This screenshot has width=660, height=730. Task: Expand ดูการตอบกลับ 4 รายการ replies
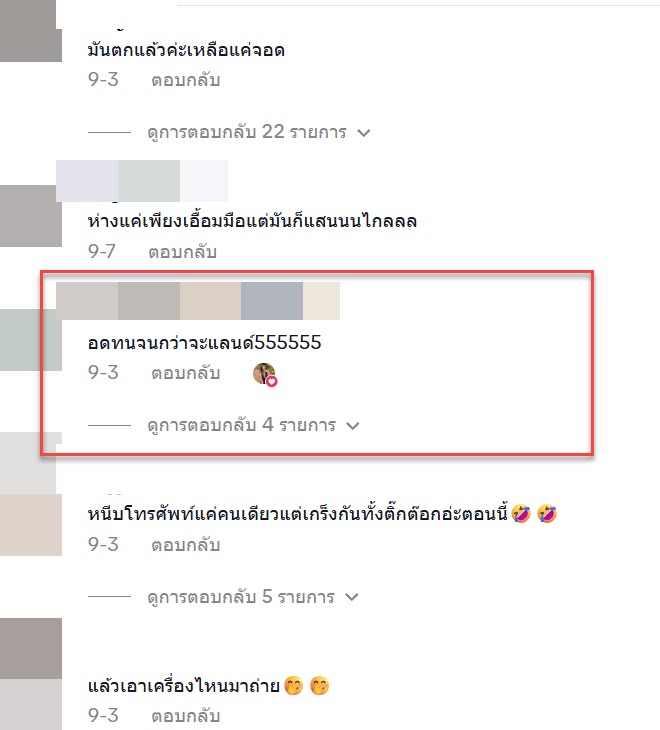click(242, 425)
